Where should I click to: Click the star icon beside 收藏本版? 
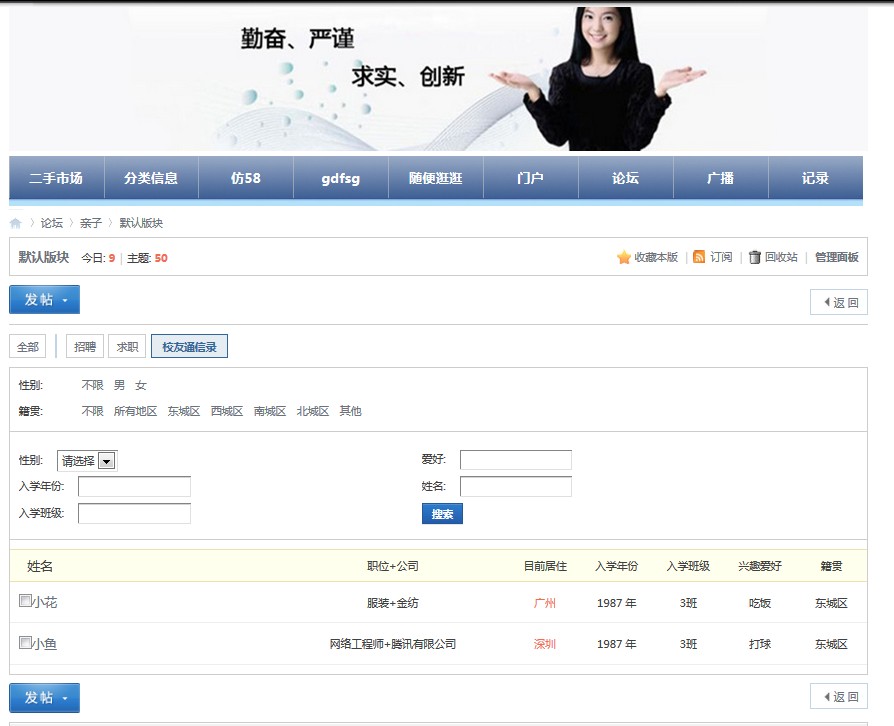coord(624,257)
